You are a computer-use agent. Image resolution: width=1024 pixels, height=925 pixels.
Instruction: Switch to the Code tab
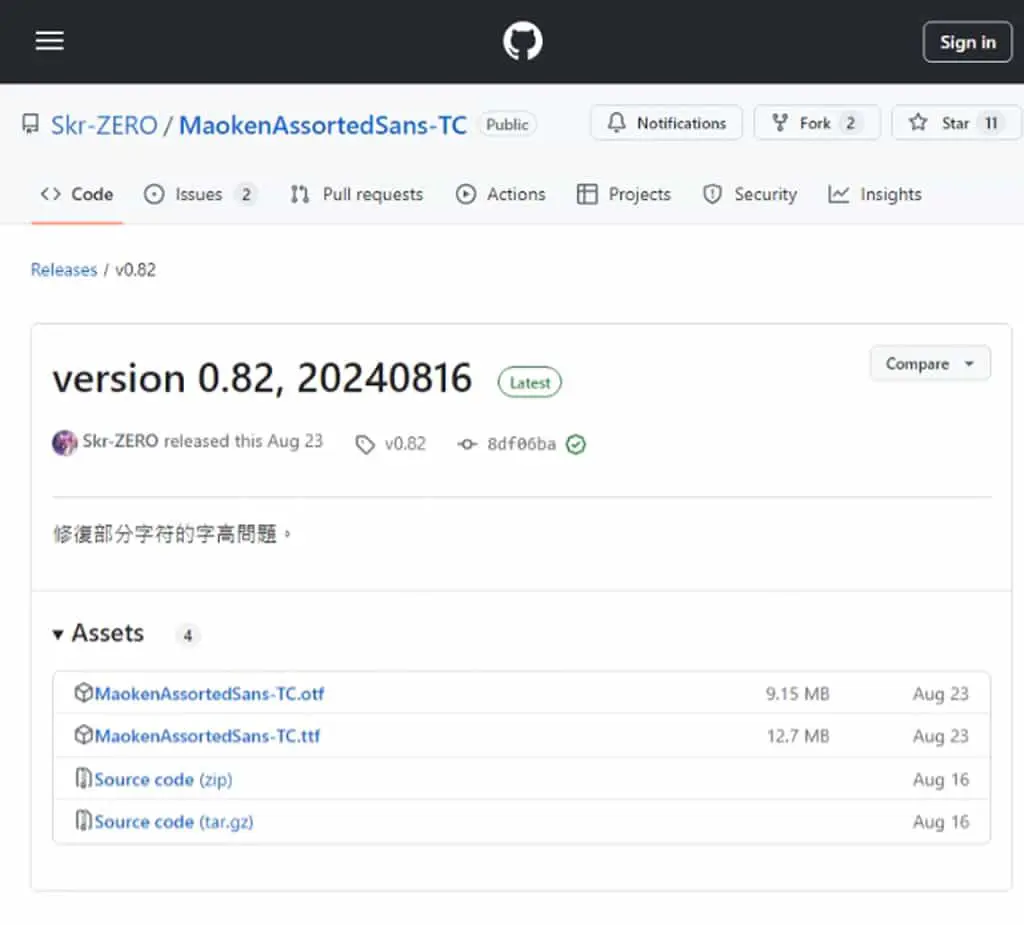click(77, 194)
